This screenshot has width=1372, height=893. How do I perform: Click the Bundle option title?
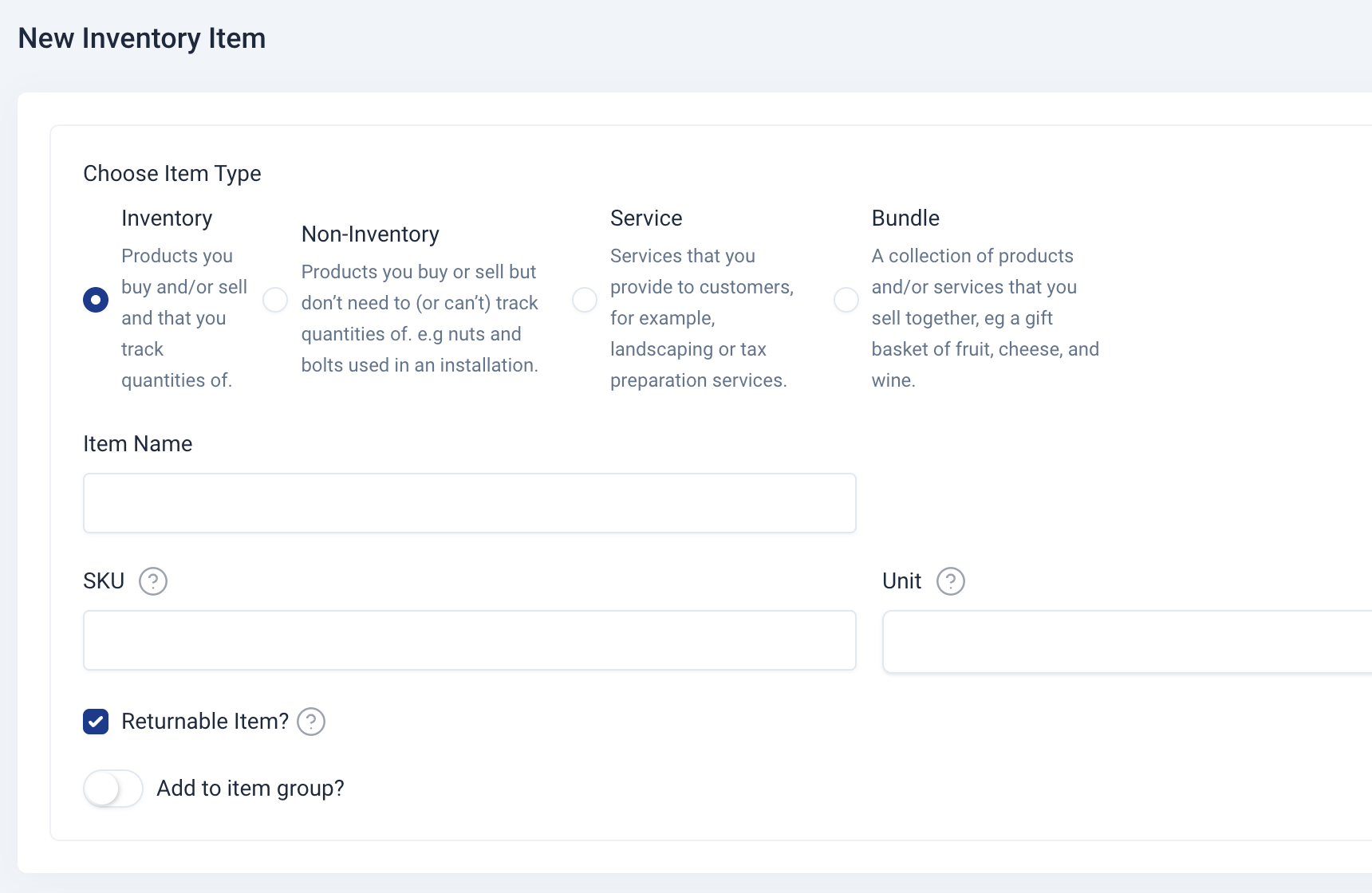tap(905, 218)
